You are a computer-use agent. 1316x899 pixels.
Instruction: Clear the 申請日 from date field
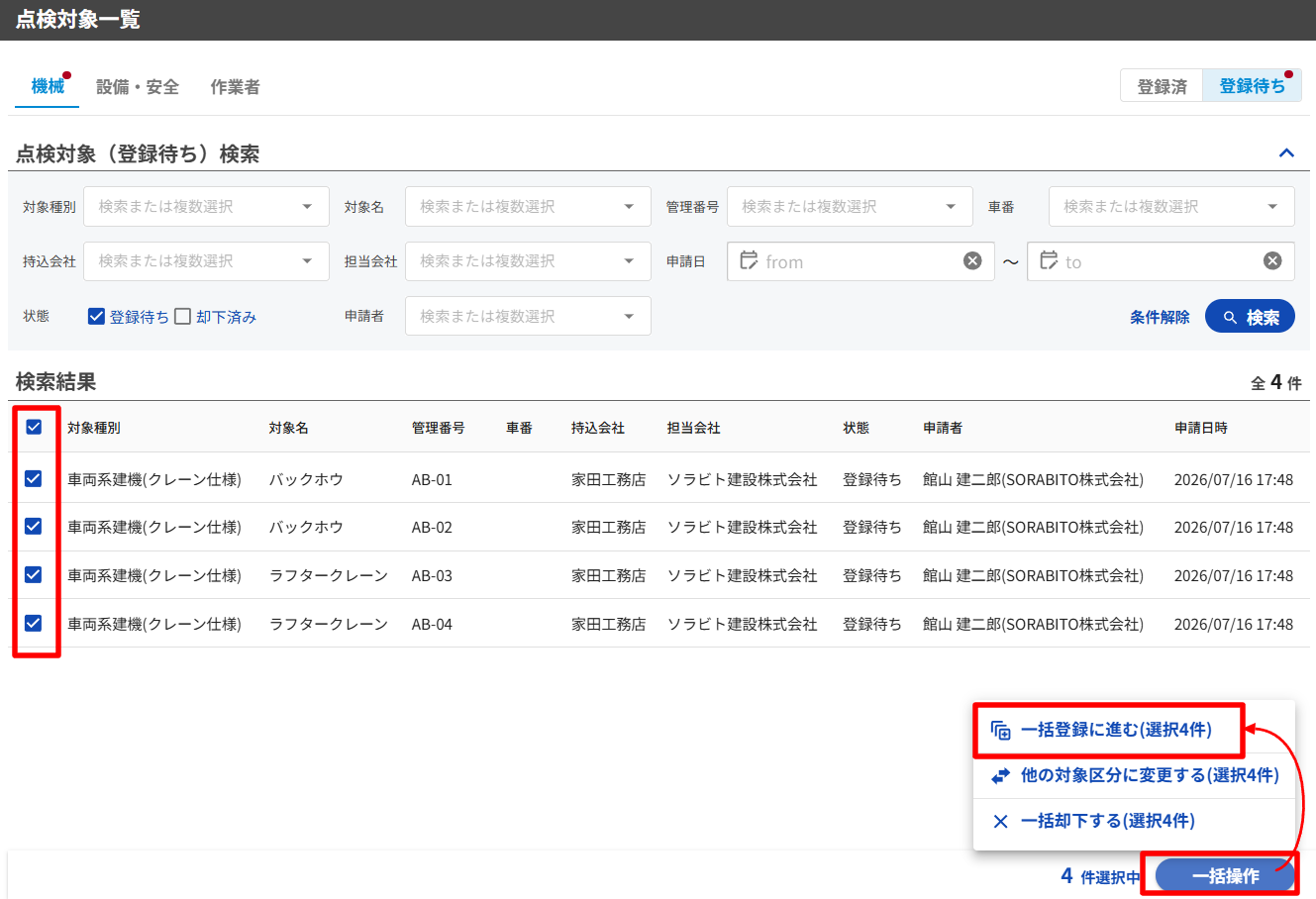tap(972, 260)
